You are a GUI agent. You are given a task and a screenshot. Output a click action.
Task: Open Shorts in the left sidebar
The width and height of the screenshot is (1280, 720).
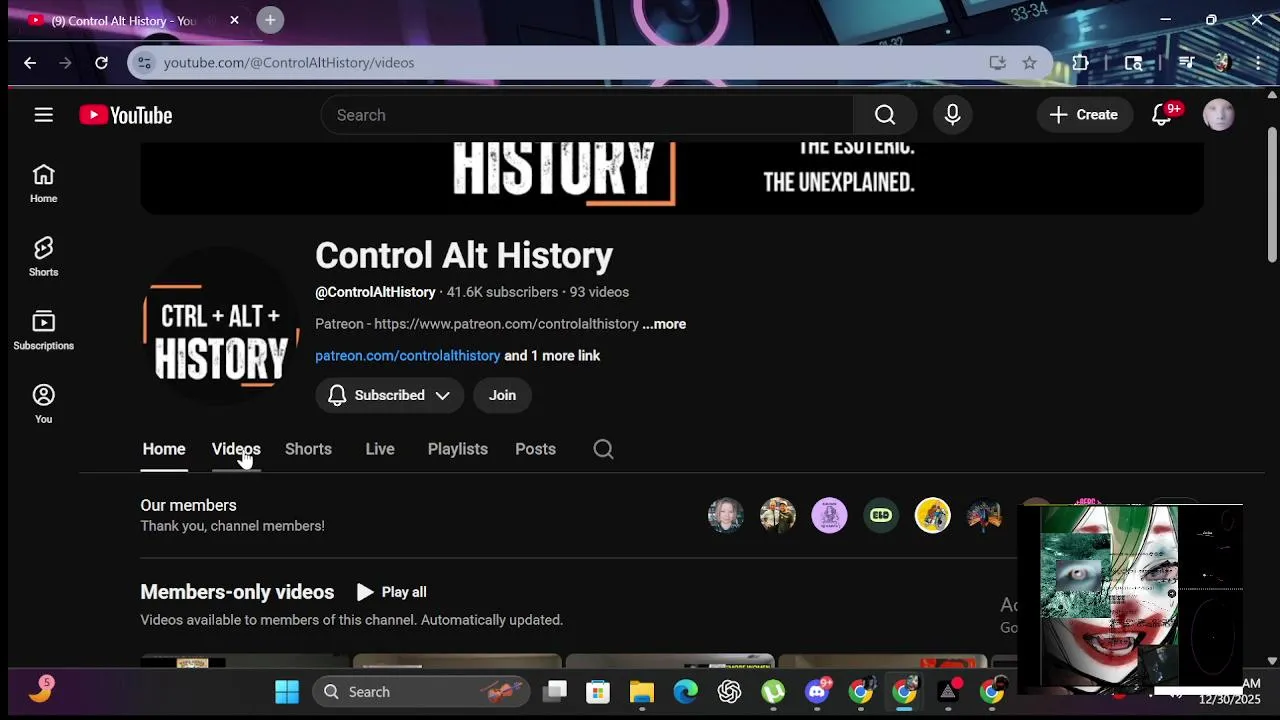coord(43,257)
